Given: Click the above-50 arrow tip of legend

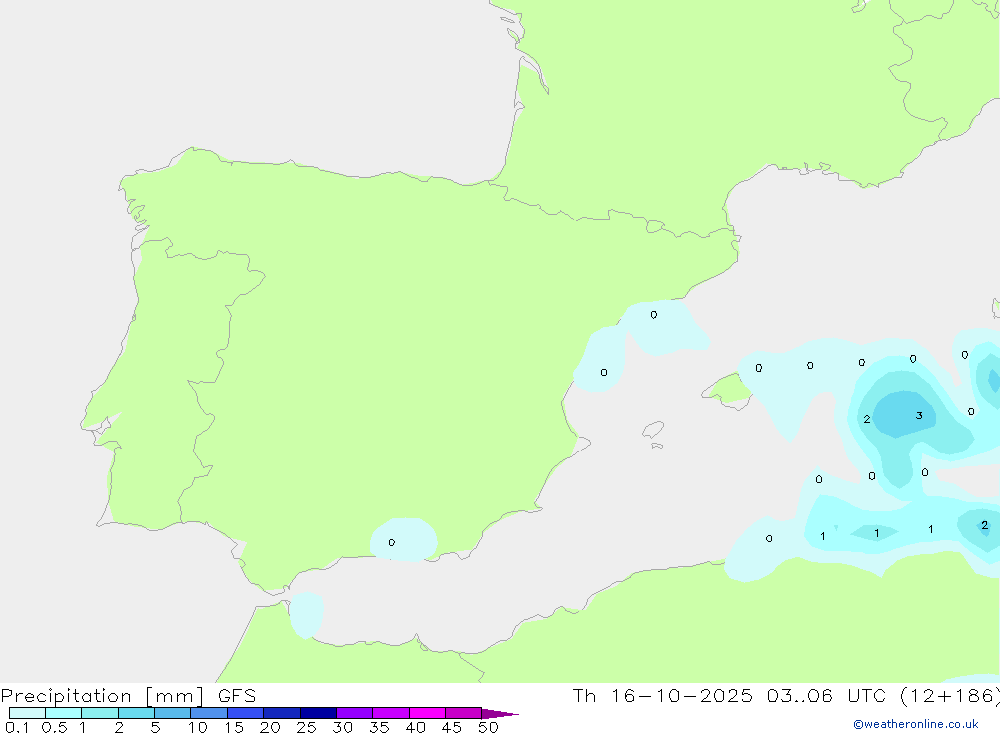Looking at the screenshot, I should 499,713.
